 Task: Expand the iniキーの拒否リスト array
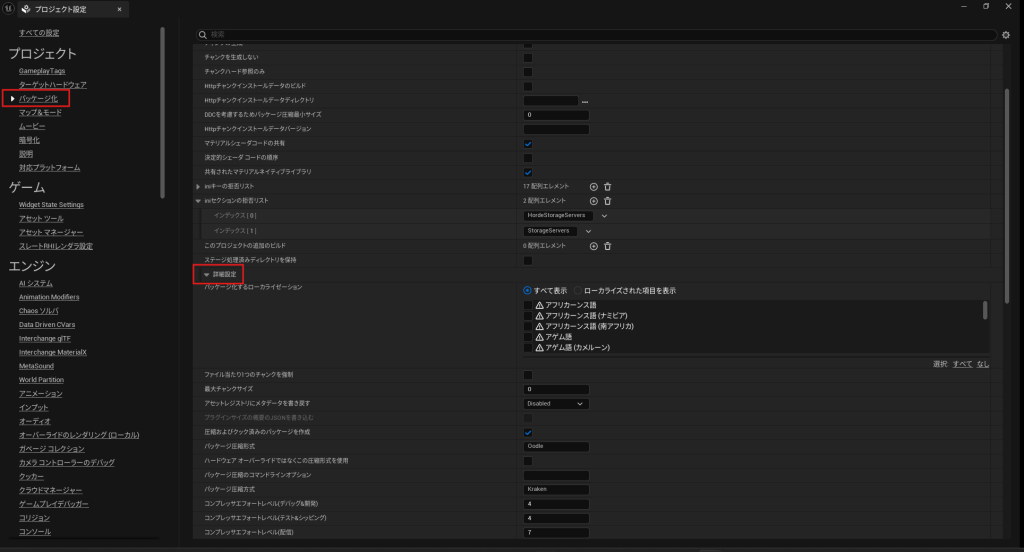[x=198, y=187]
